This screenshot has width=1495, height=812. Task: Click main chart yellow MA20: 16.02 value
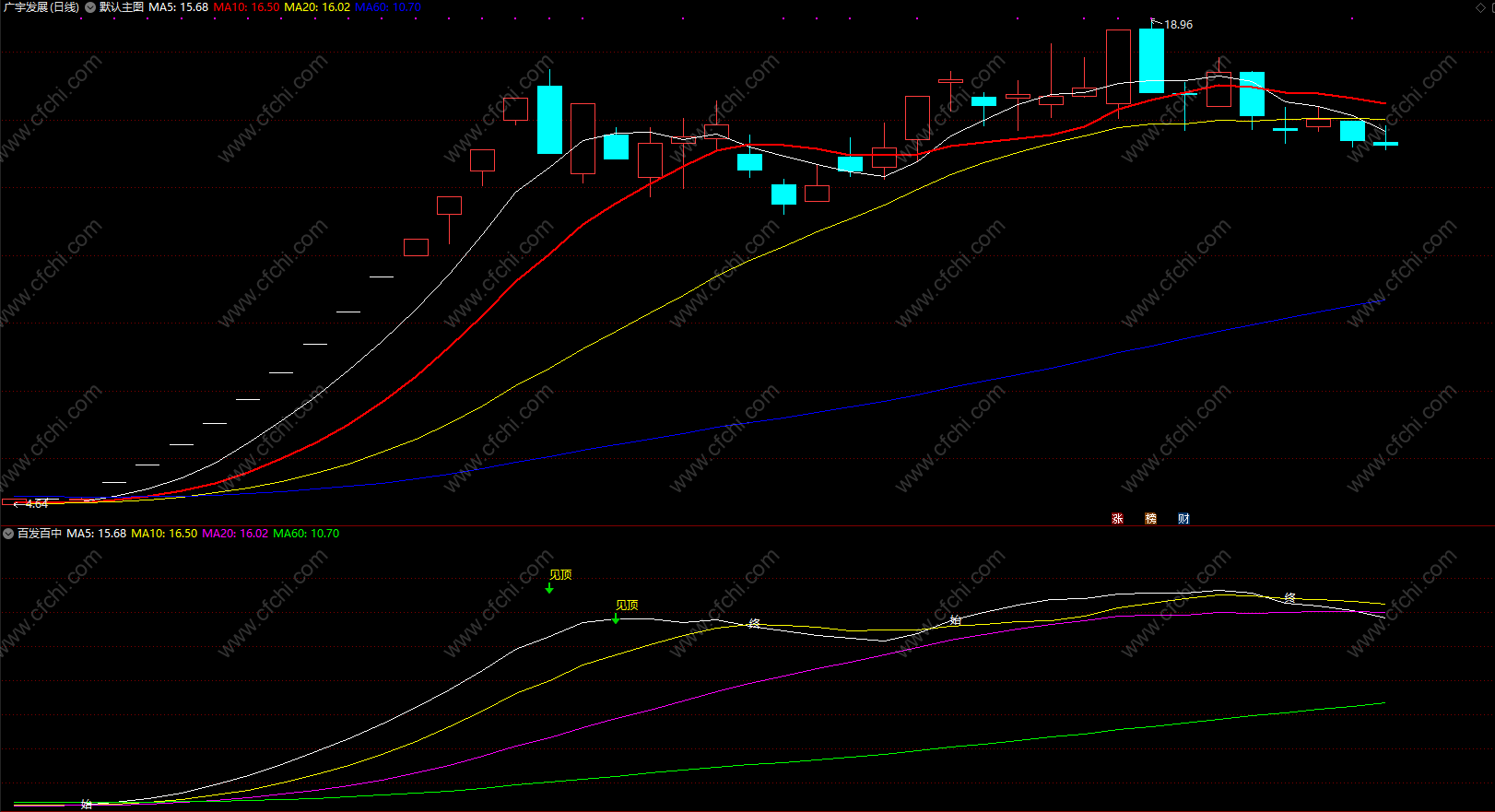(317, 7)
